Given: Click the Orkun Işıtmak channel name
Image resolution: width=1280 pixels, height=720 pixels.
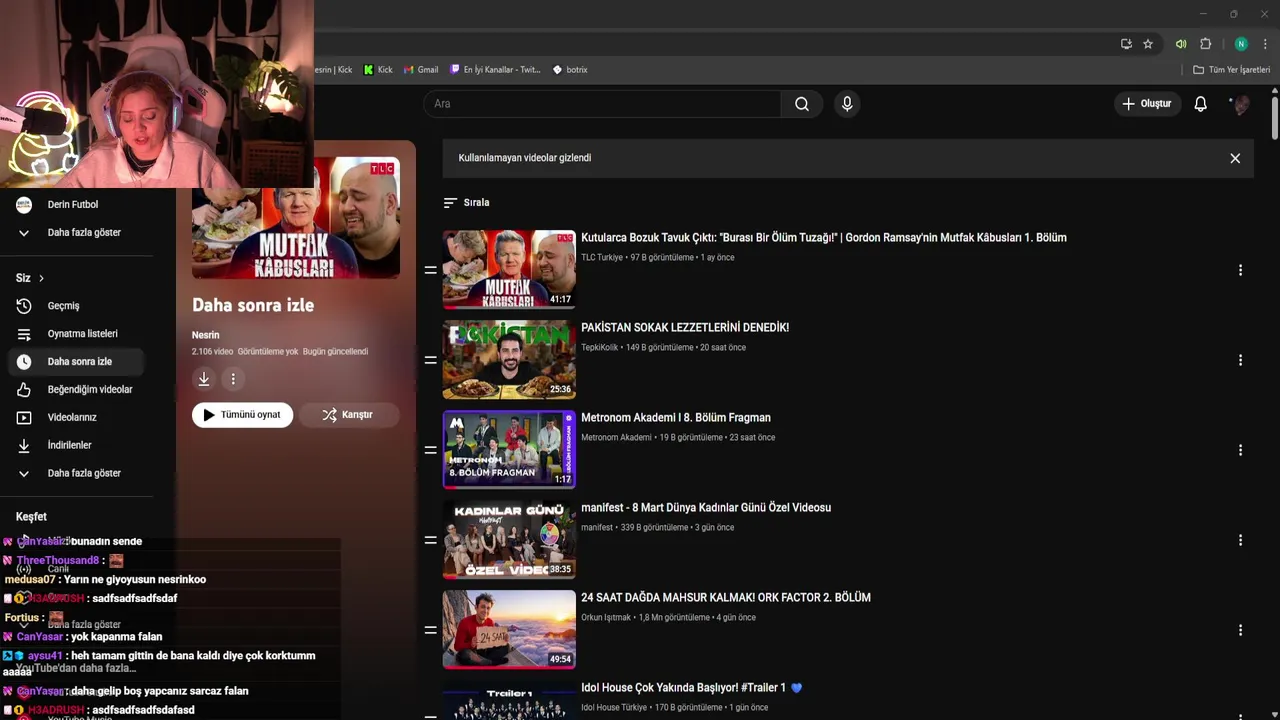Looking at the screenshot, I should [x=606, y=618].
